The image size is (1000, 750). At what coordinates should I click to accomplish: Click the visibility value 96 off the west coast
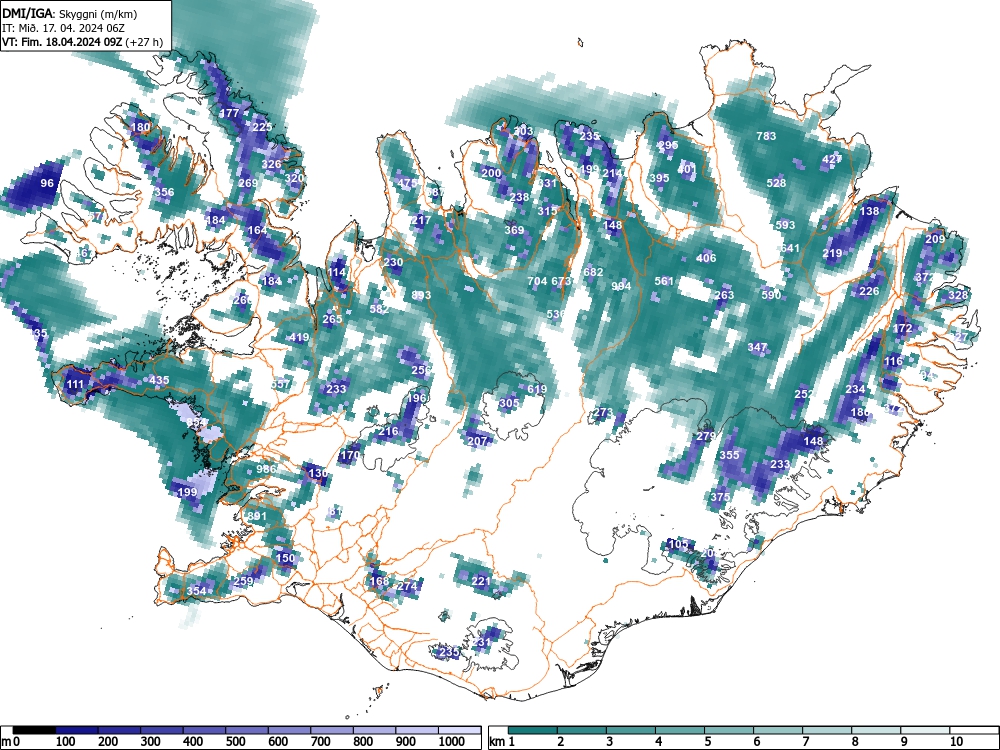(47, 183)
